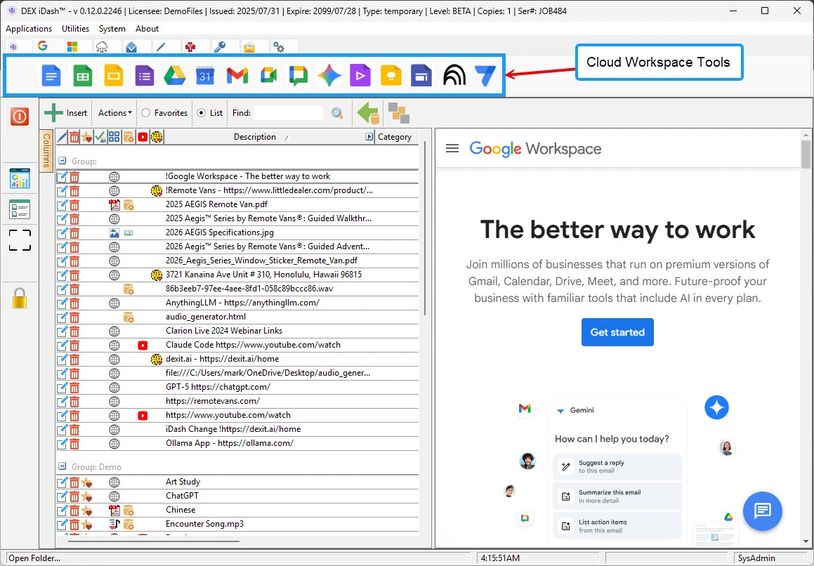Launch Google Slides from the workspace toolbar
The height and width of the screenshot is (566, 814).
click(x=114, y=76)
